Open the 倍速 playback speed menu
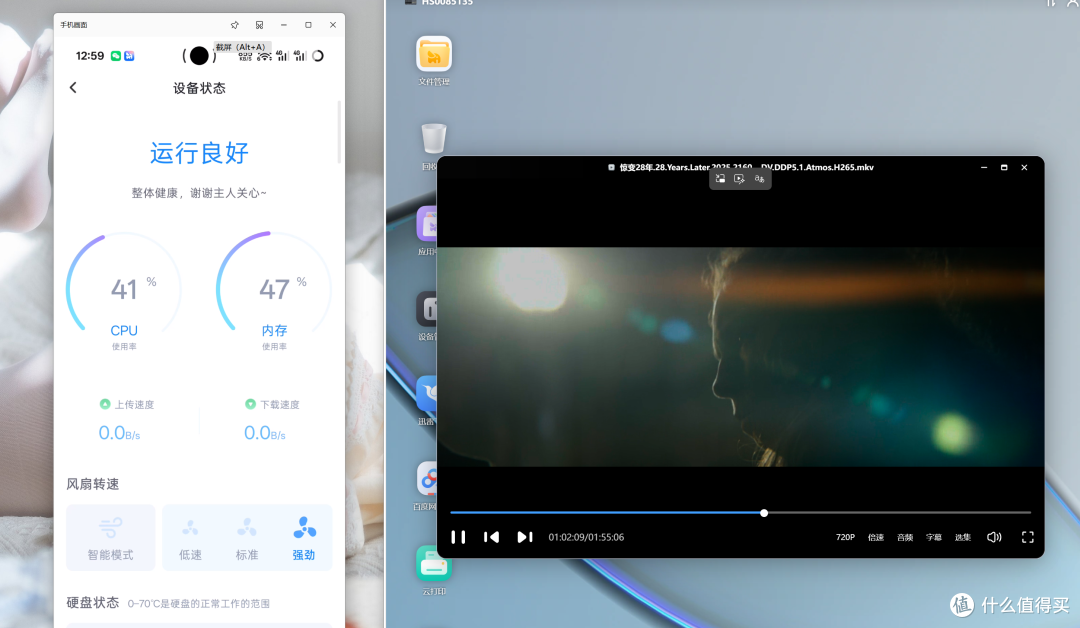Screen dimensions: 1080x628 pos(875,537)
